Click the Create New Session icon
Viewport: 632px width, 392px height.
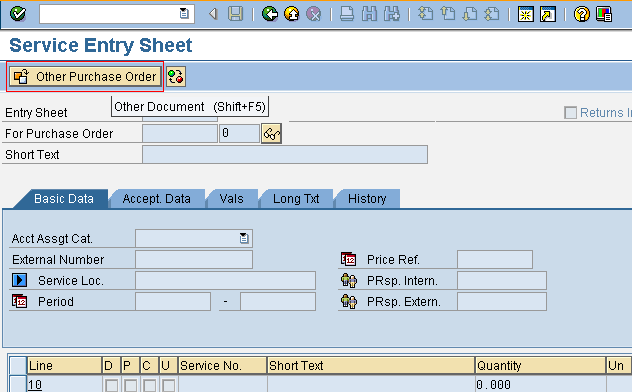coord(526,14)
